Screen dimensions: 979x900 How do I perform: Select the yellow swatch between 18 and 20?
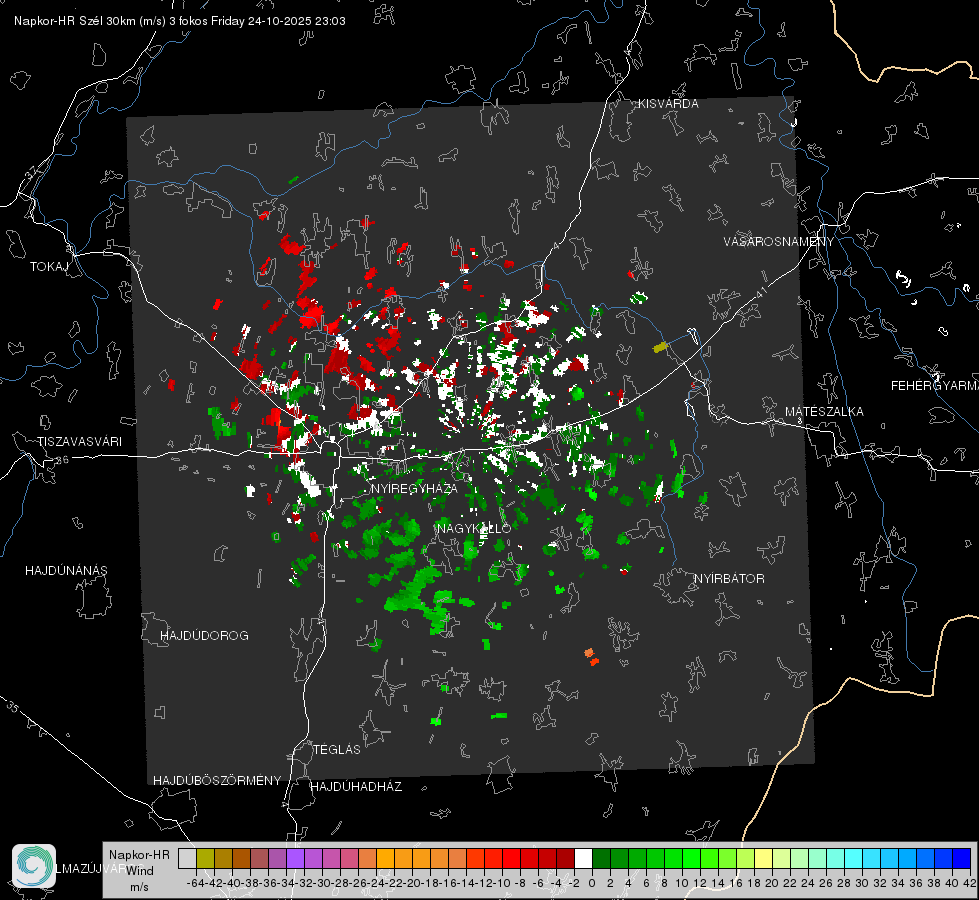tap(764, 858)
